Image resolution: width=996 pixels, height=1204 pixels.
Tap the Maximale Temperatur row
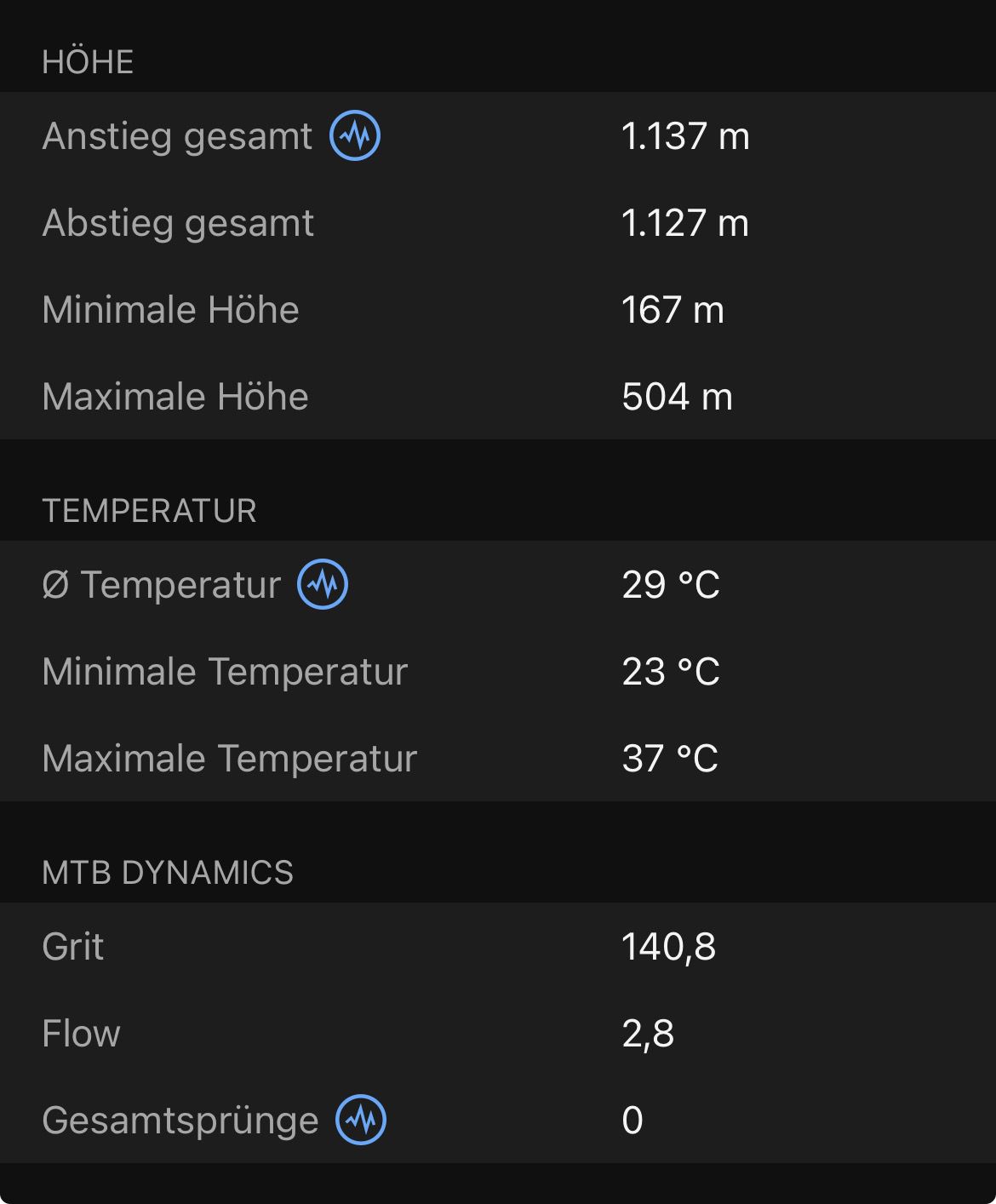click(498, 758)
